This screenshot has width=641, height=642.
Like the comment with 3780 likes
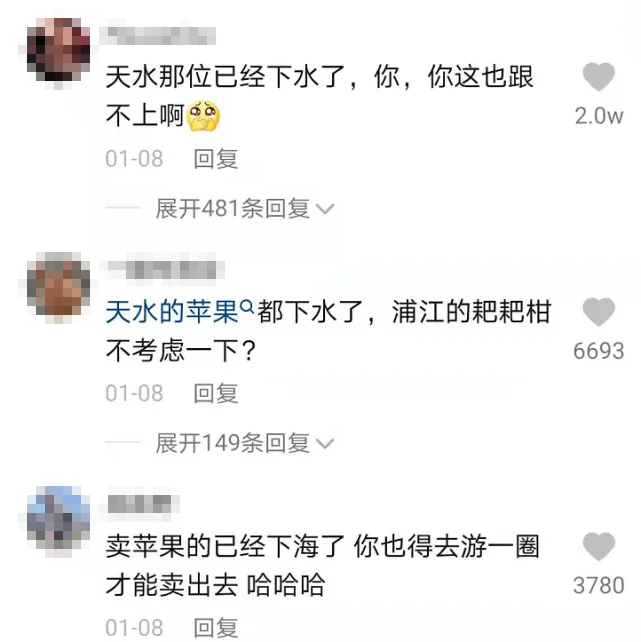pyautogui.click(x=598, y=546)
